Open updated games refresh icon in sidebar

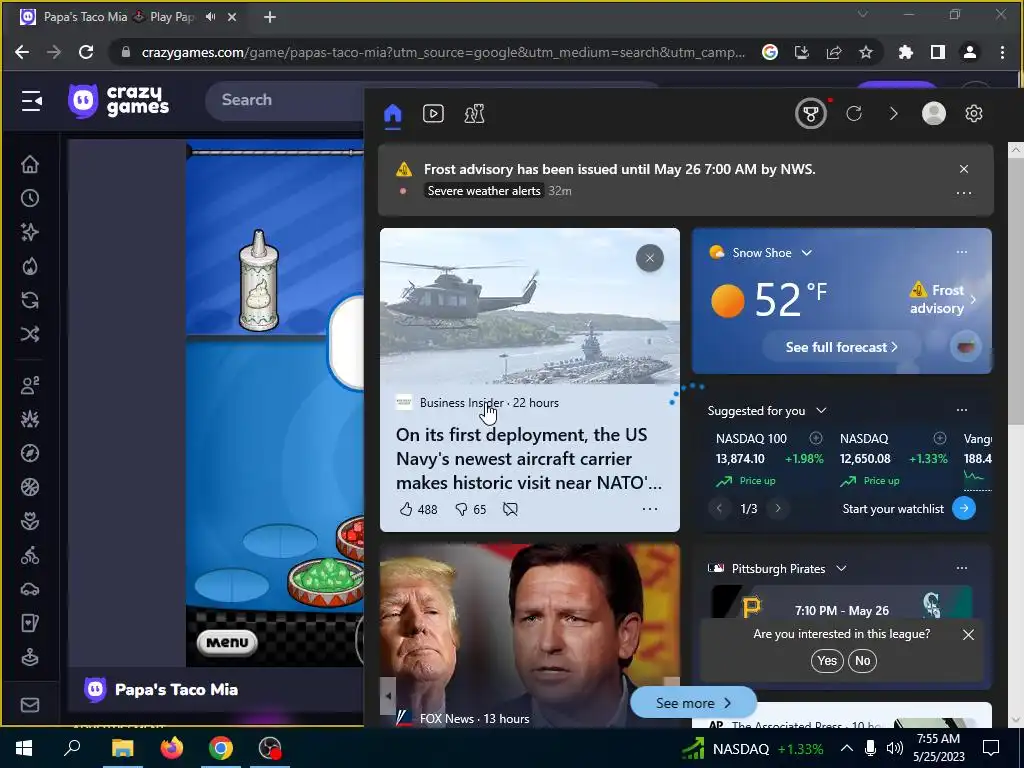(x=29, y=300)
